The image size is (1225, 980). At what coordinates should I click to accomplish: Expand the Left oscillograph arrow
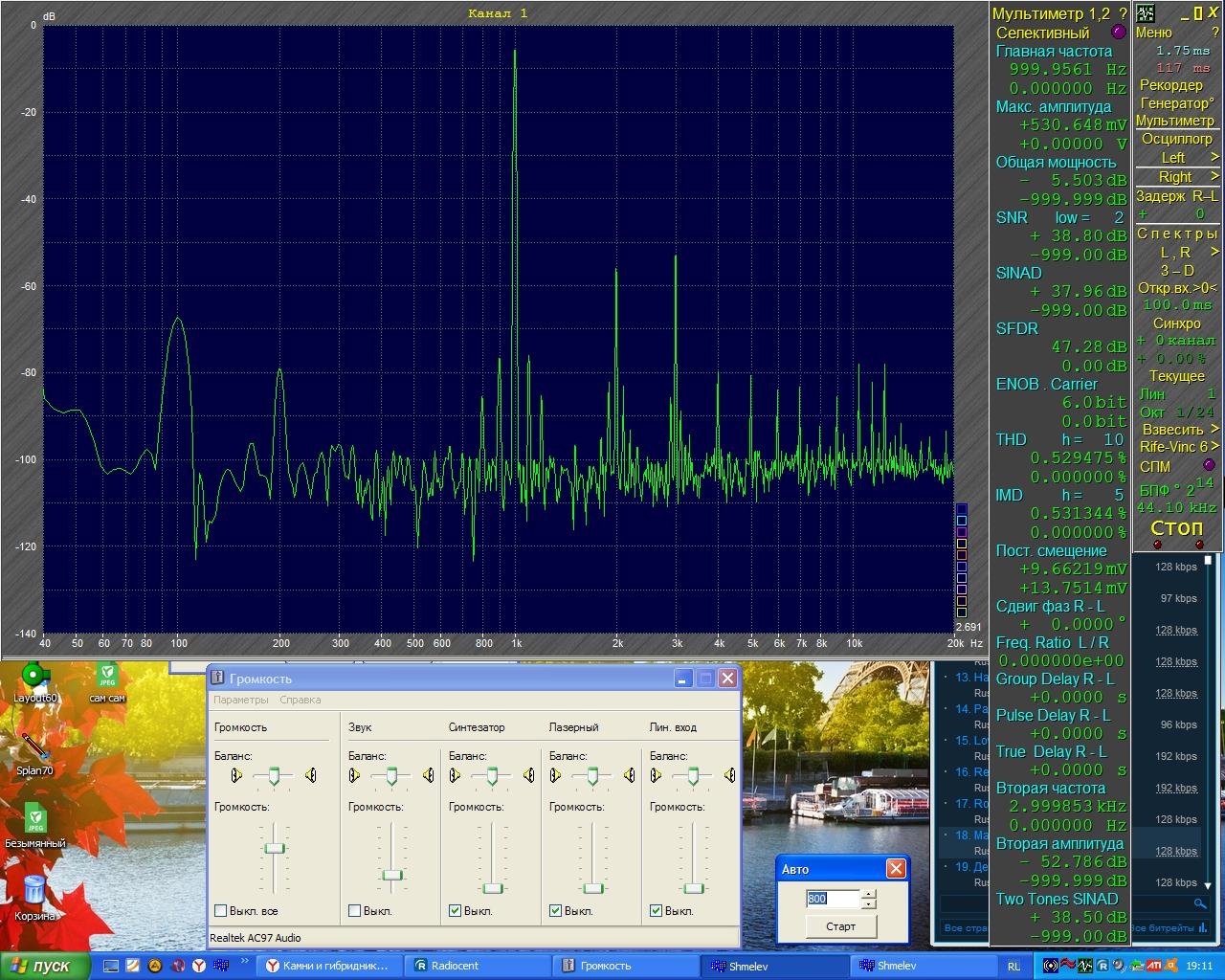[x=1214, y=157]
